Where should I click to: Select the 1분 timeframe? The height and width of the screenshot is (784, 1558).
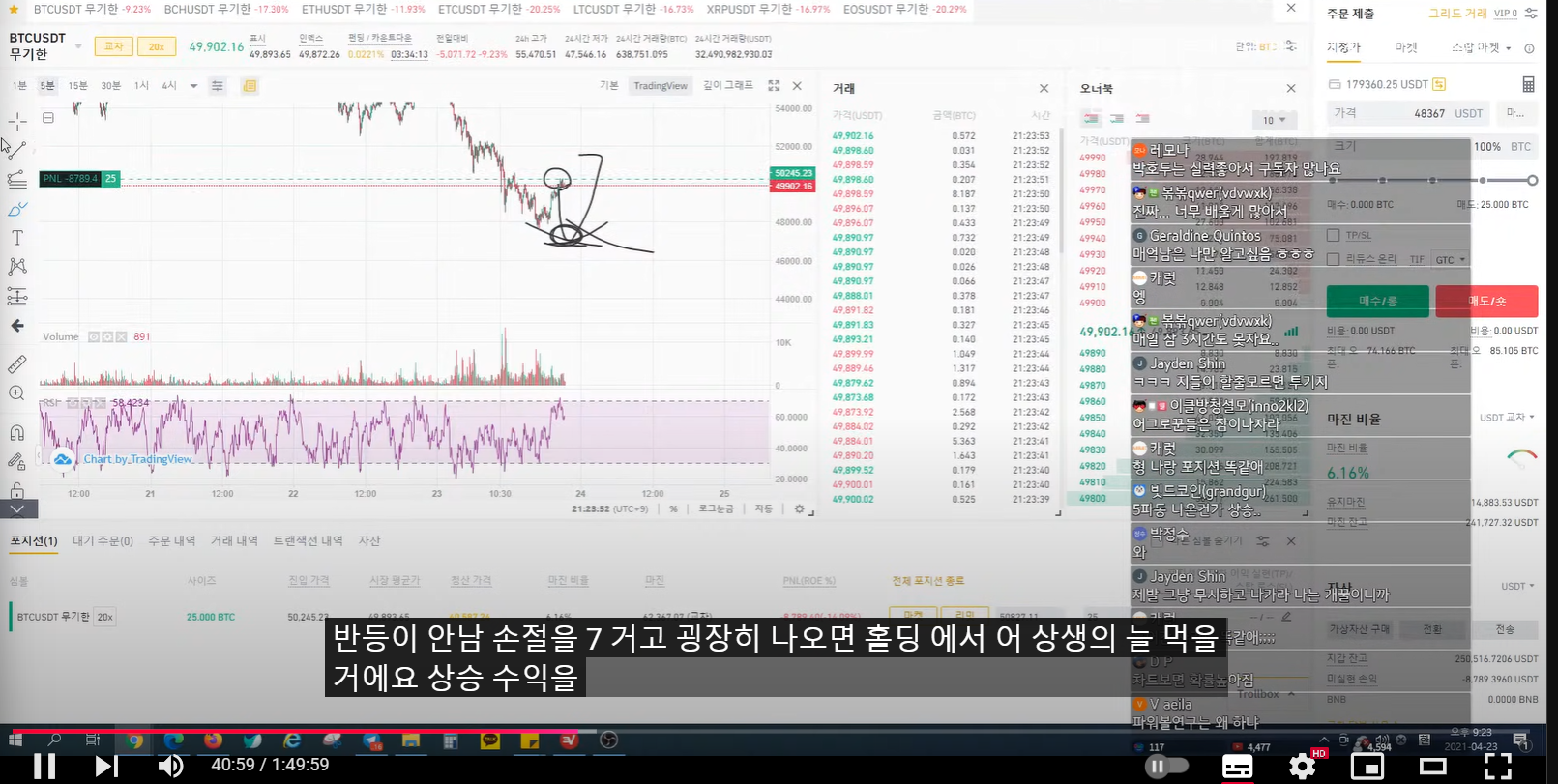(x=19, y=86)
